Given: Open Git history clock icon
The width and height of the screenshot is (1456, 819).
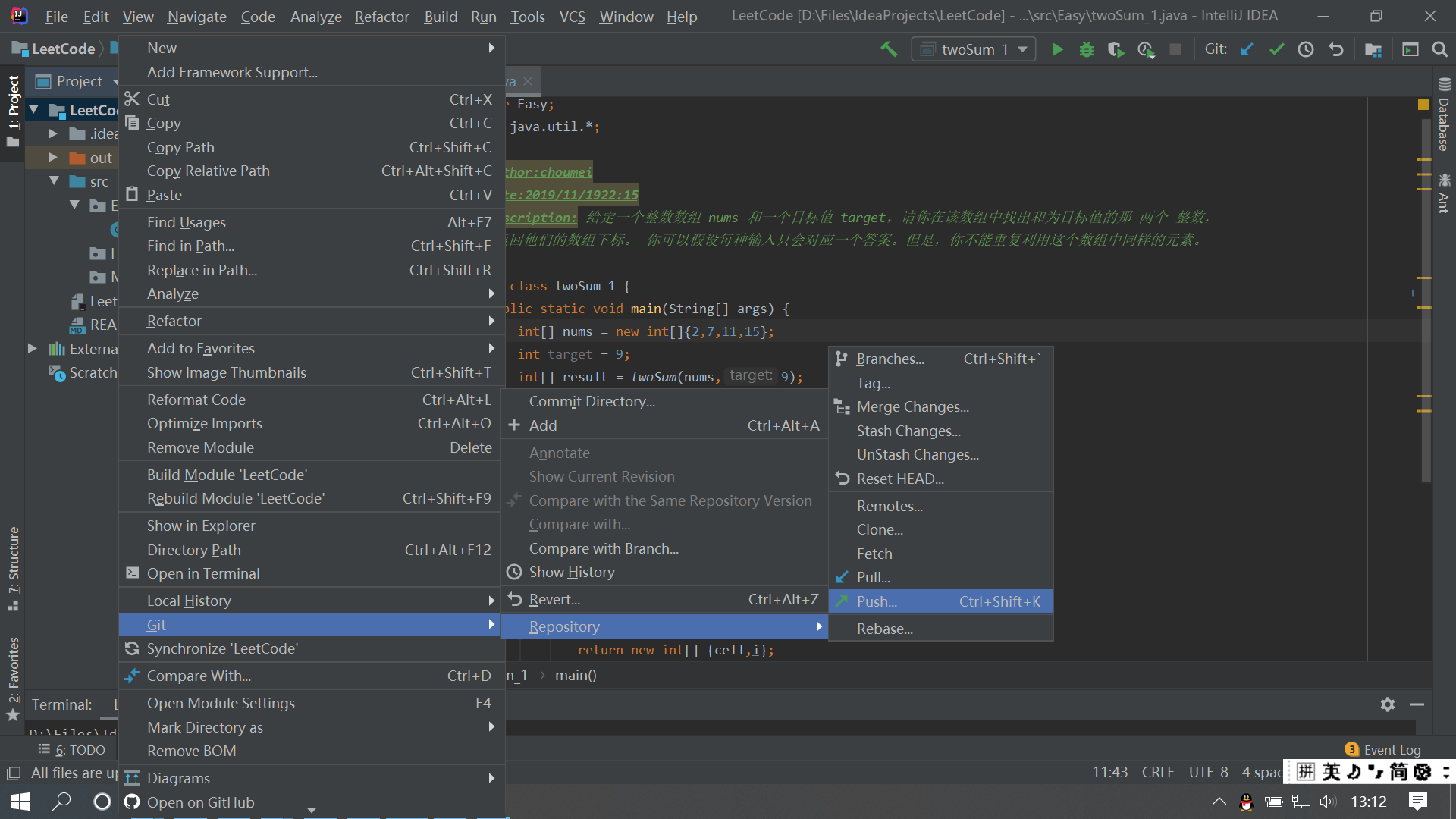Looking at the screenshot, I should pyautogui.click(x=1306, y=49).
